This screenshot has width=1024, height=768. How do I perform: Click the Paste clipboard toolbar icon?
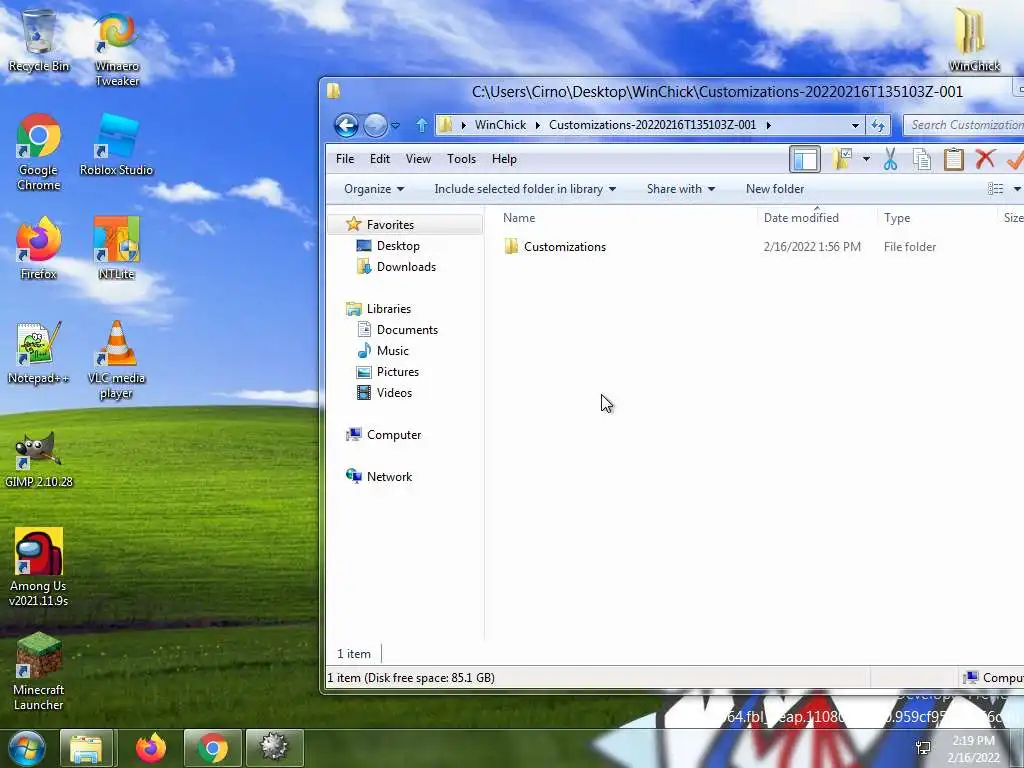[953, 159]
